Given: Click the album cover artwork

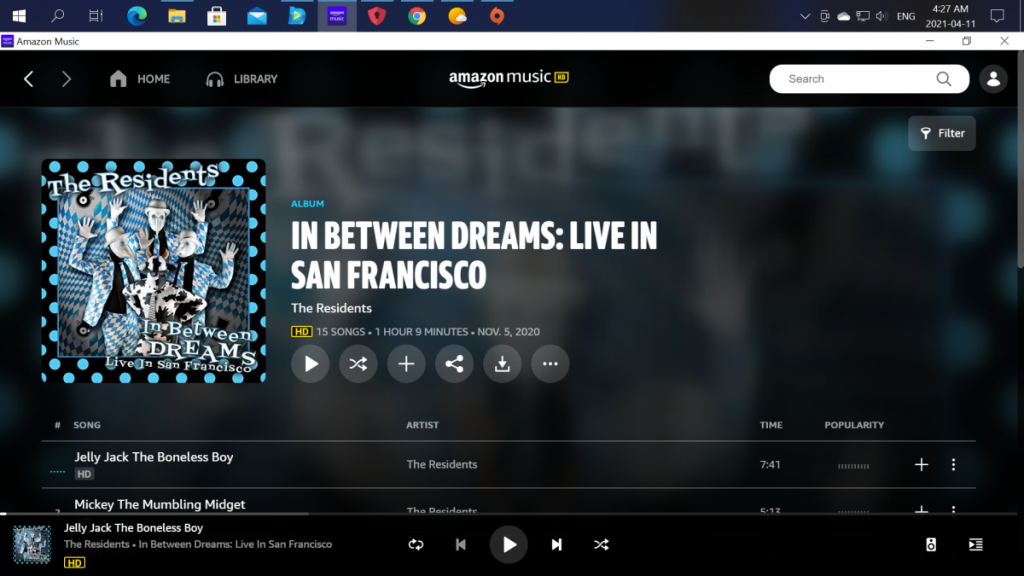Looking at the screenshot, I should click(153, 271).
